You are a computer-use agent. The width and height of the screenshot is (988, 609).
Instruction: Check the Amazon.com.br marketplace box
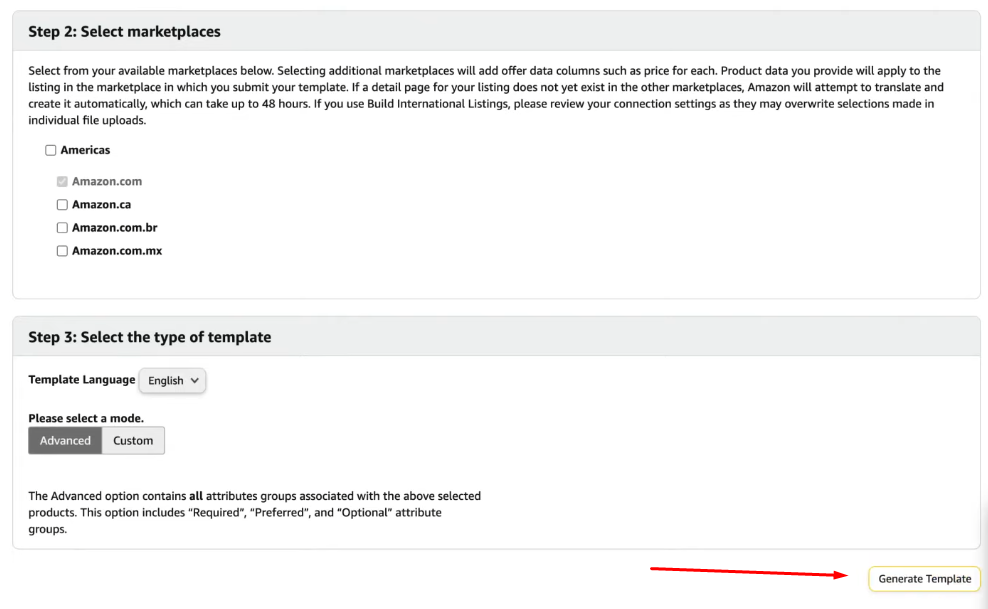62,227
